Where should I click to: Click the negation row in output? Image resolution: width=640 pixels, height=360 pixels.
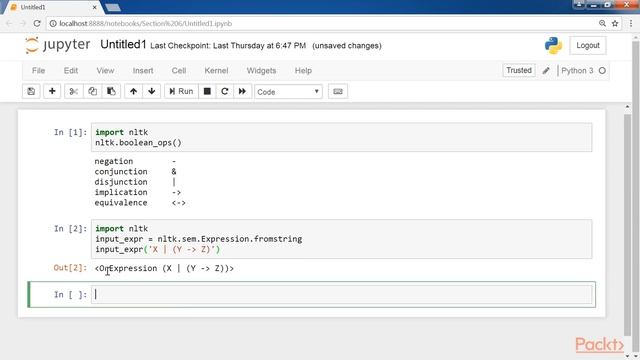(x=135, y=161)
